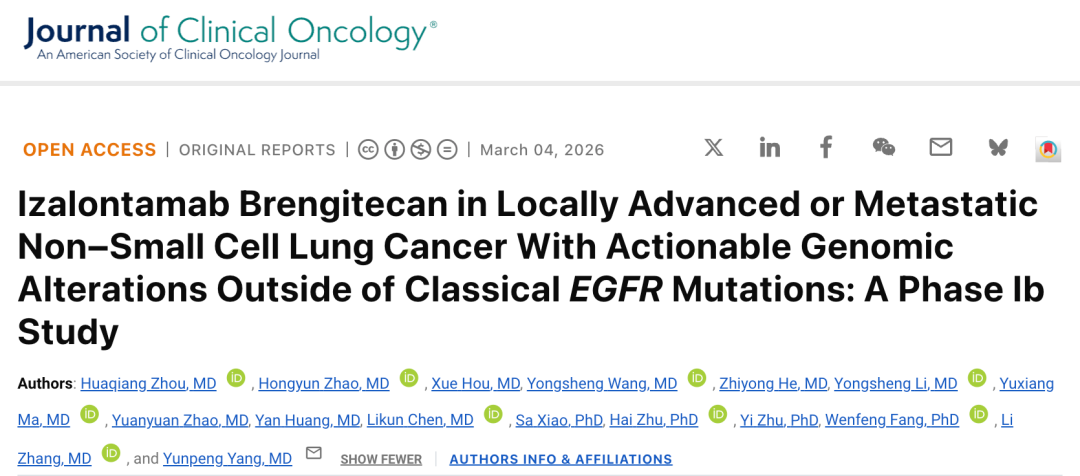Open Creative Commons license icons
1080x476 pixels.
pyautogui.click(x=407, y=150)
